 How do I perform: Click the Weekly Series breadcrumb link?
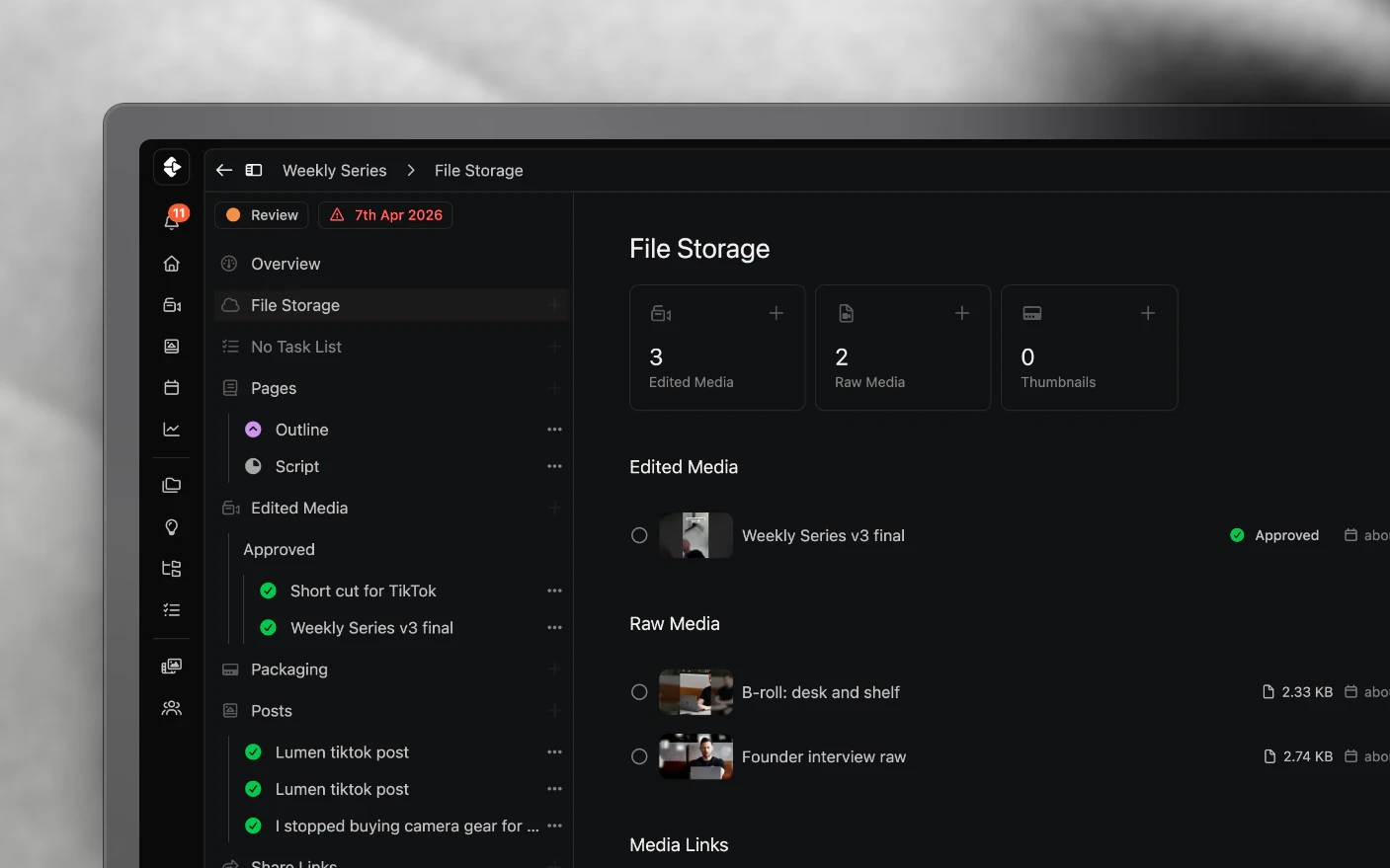point(335,170)
